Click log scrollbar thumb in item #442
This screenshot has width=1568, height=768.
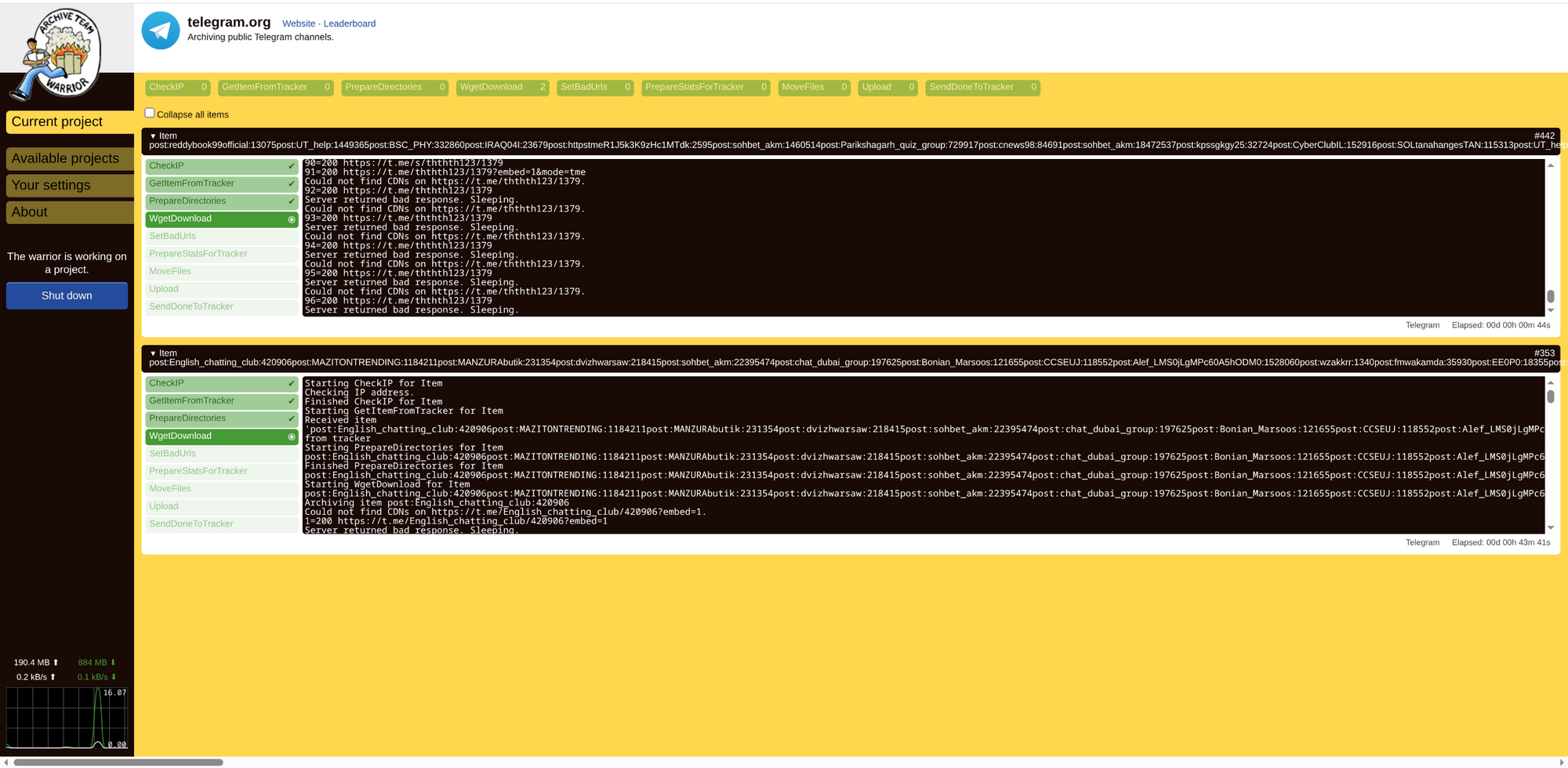(1550, 296)
